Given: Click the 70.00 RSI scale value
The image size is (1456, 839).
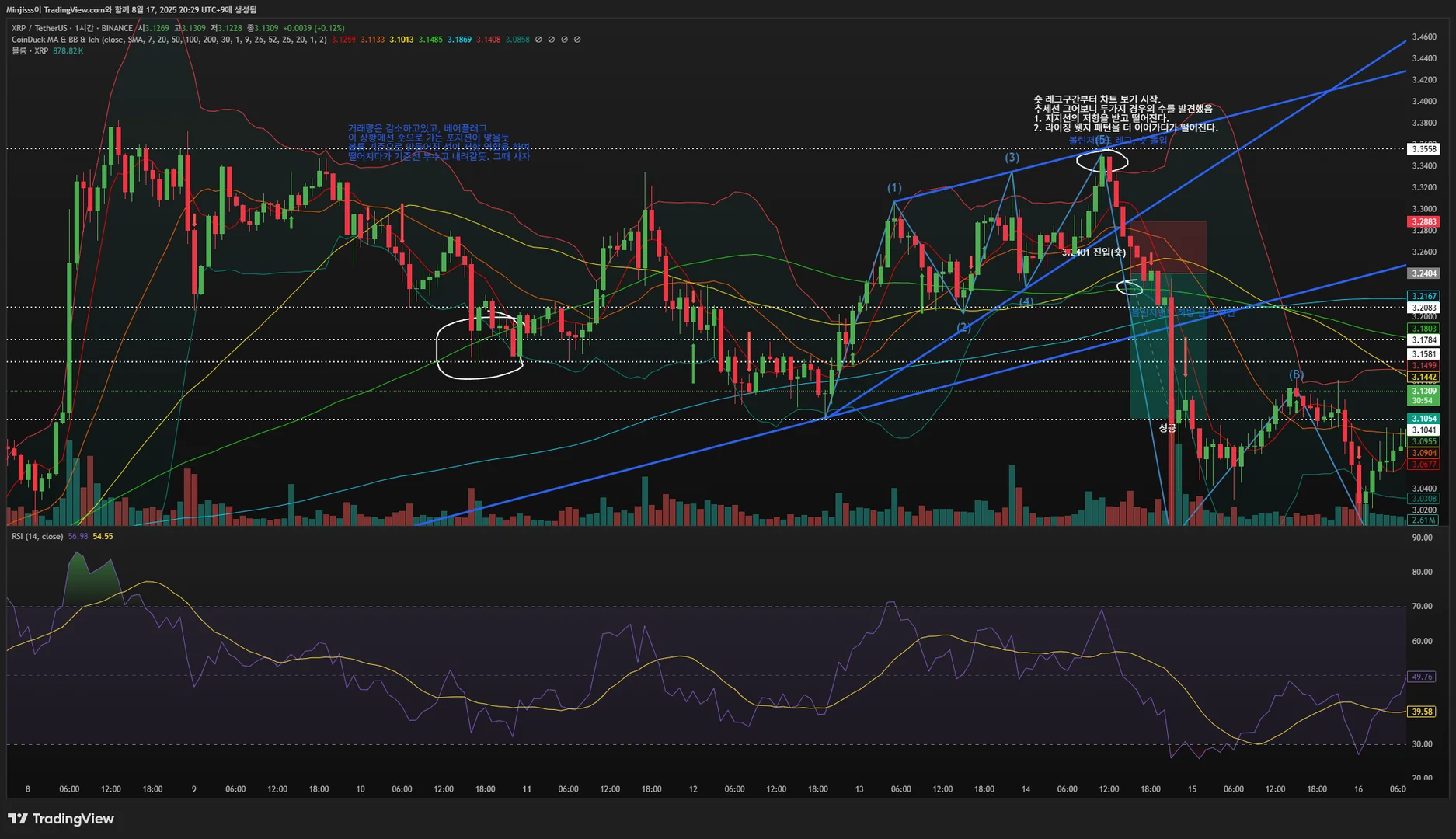Looking at the screenshot, I should [x=1422, y=607].
